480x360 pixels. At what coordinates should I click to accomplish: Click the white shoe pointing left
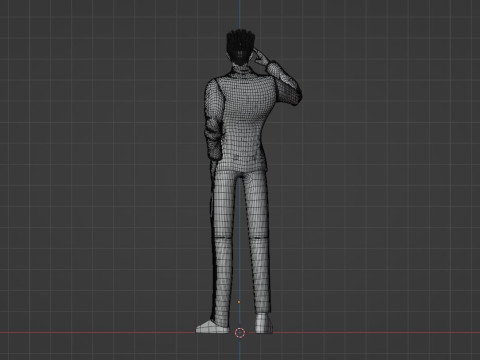coord(212,327)
